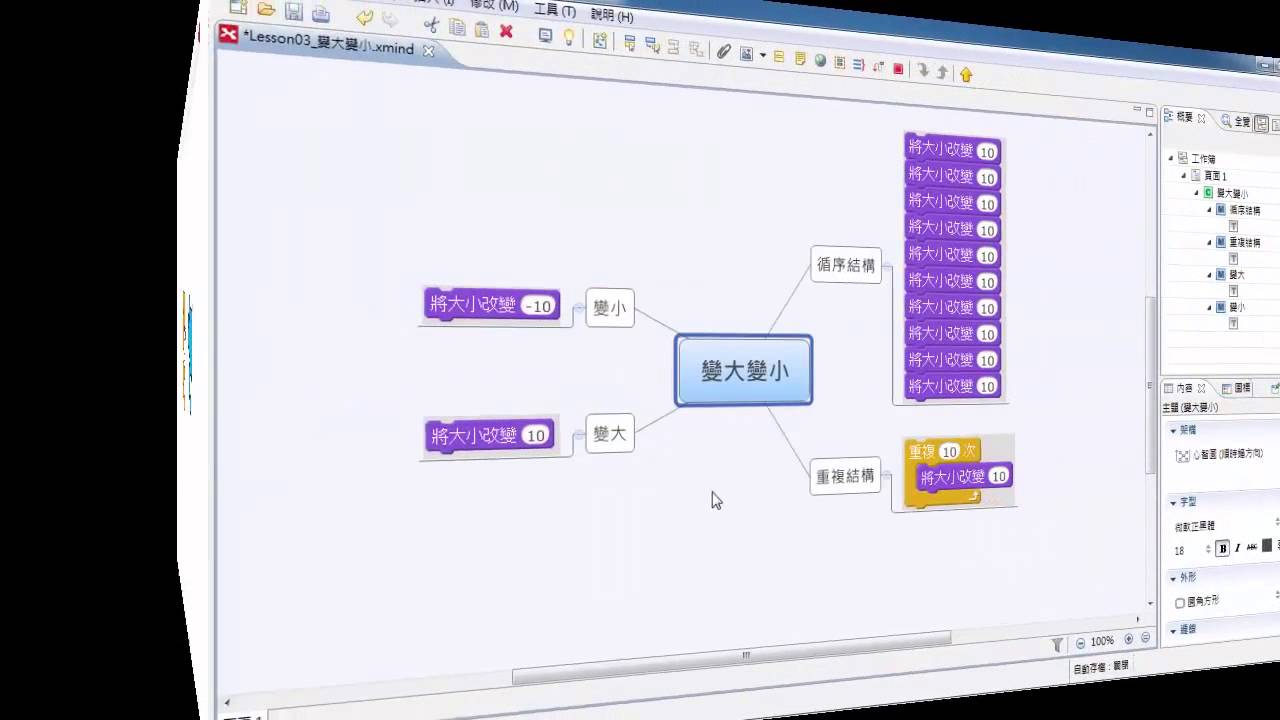Switch to the 圖標 markers tab

1237,388
